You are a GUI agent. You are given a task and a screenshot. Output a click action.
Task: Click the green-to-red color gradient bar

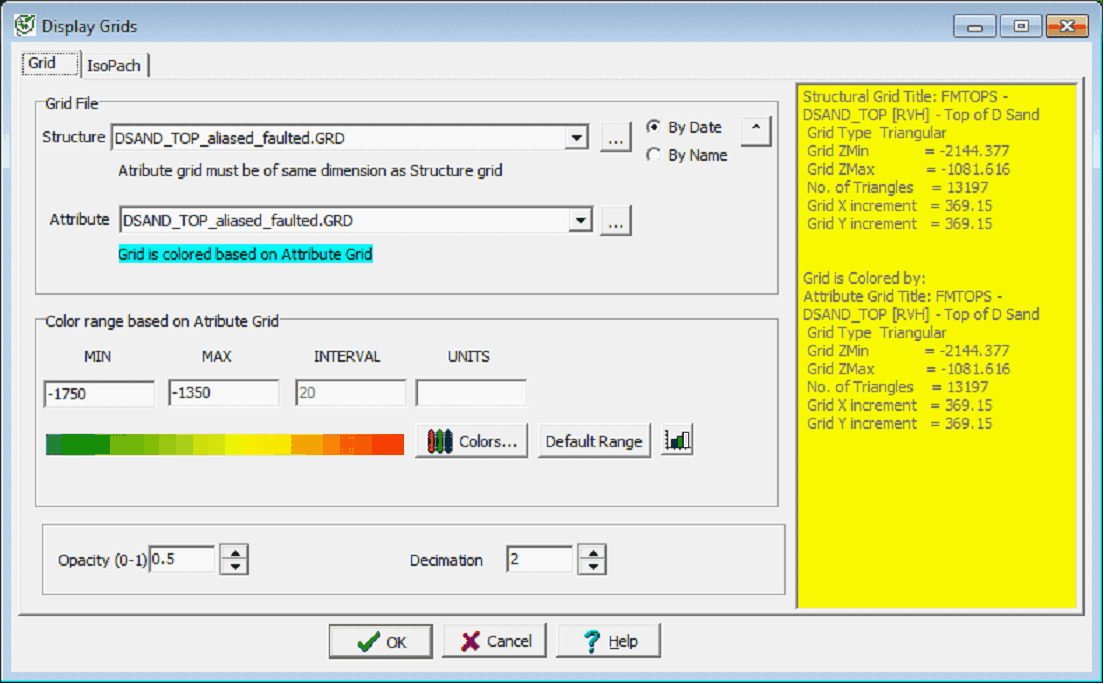tap(224, 443)
